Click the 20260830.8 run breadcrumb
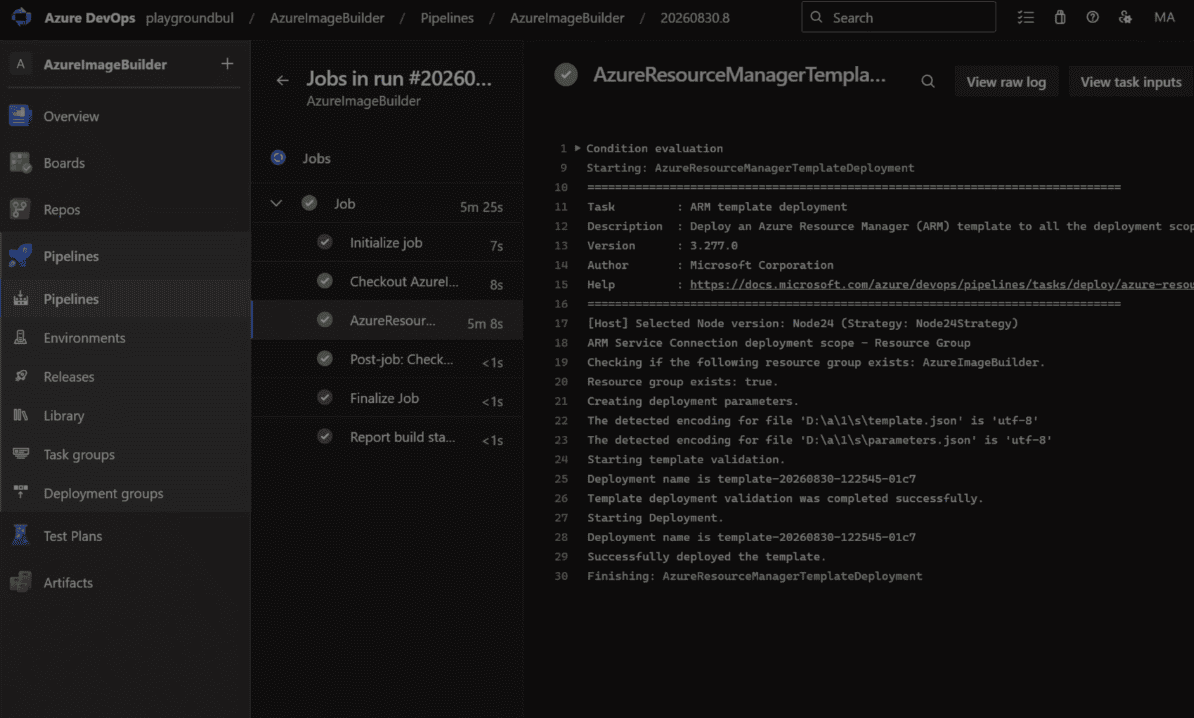1194x718 pixels. (694, 18)
